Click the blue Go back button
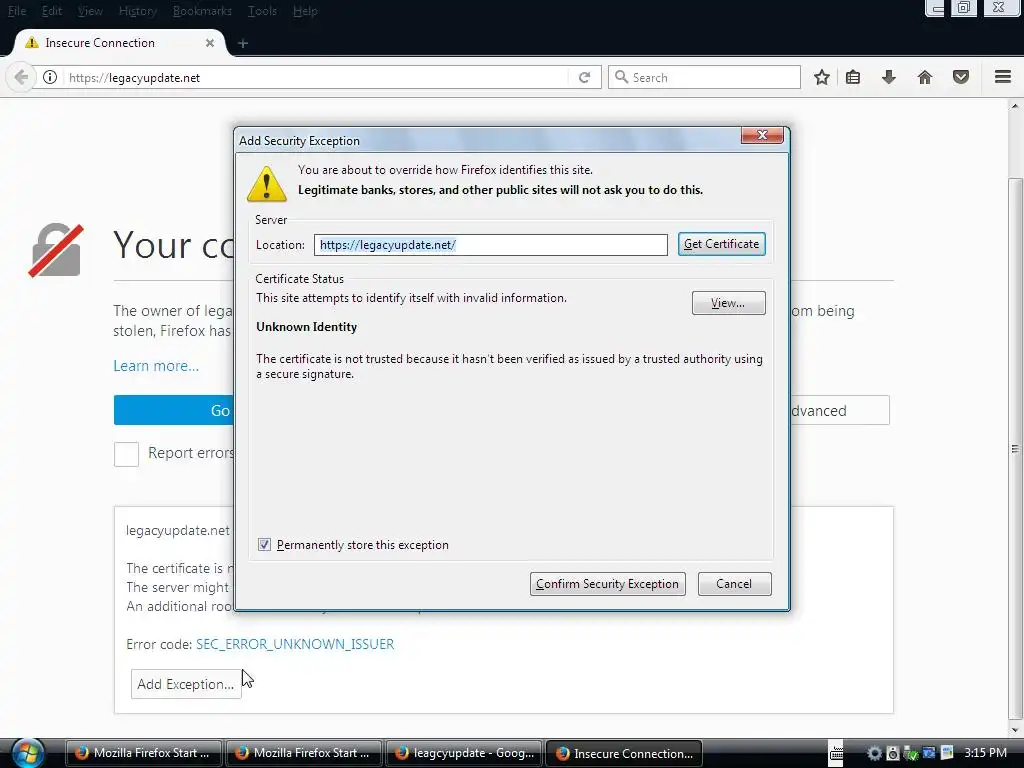 (174, 410)
